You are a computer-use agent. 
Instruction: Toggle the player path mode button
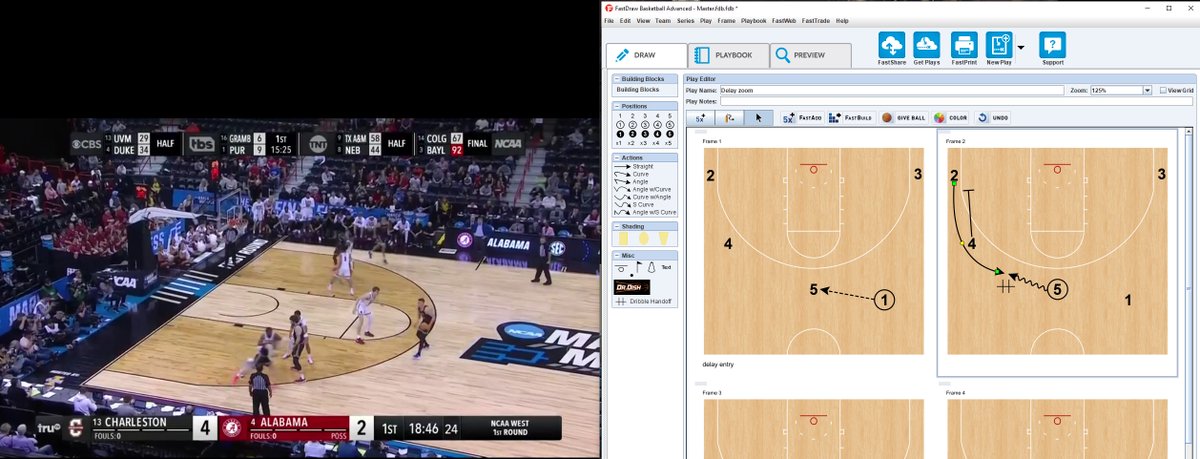pos(729,118)
